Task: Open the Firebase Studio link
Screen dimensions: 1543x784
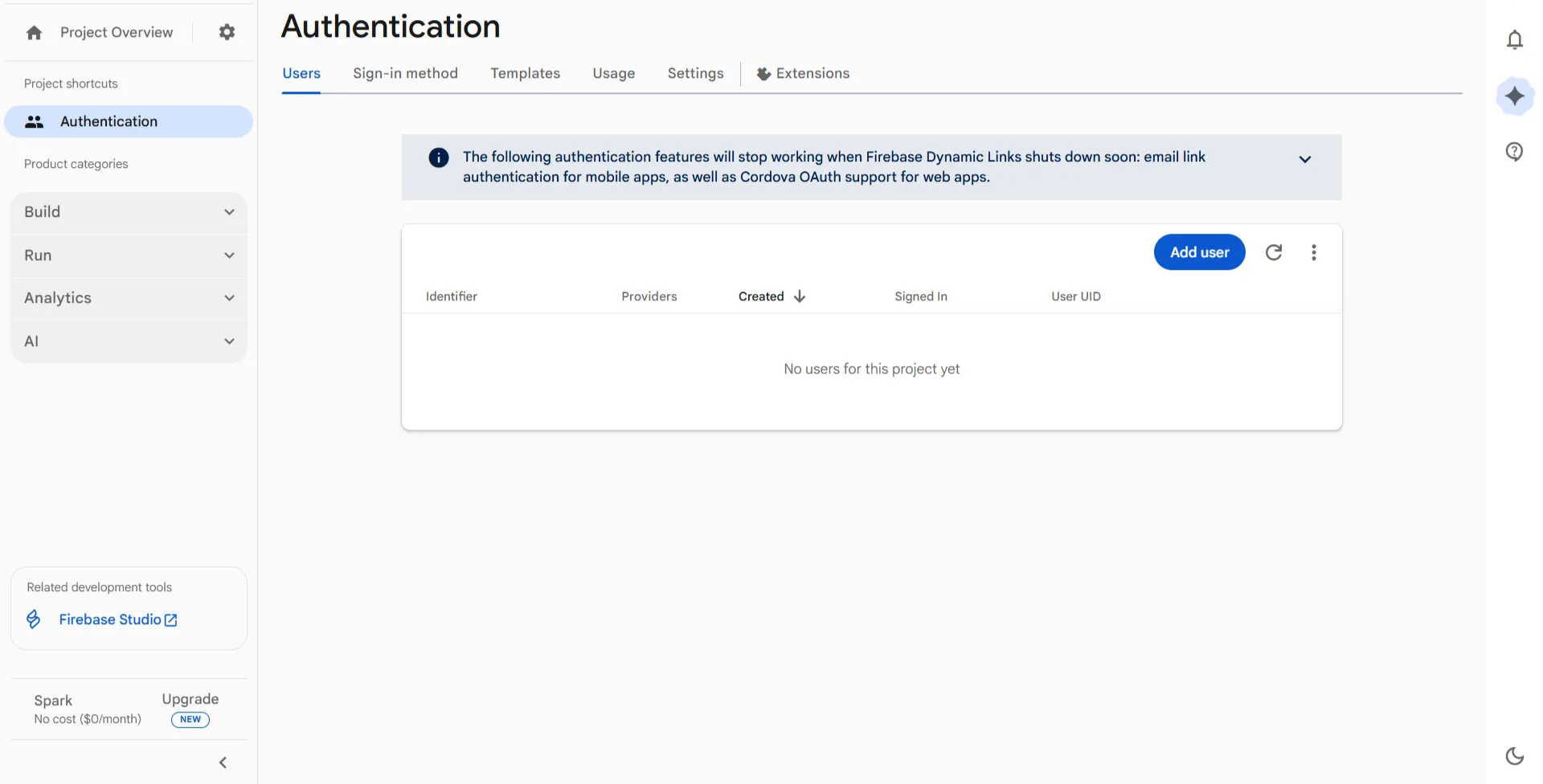Action: tap(118, 619)
